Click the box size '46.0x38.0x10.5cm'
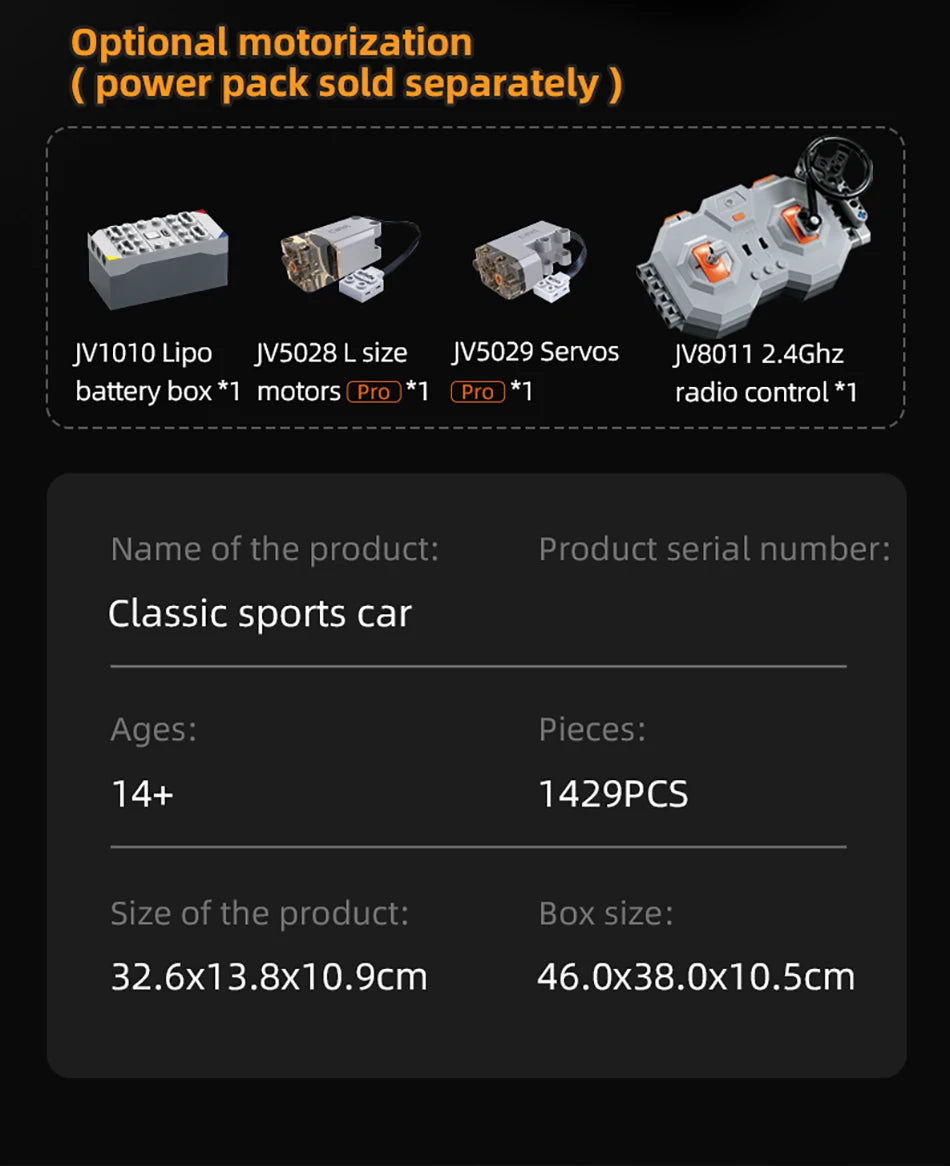This screenshot has width=950, height=1166. point(696,977)
